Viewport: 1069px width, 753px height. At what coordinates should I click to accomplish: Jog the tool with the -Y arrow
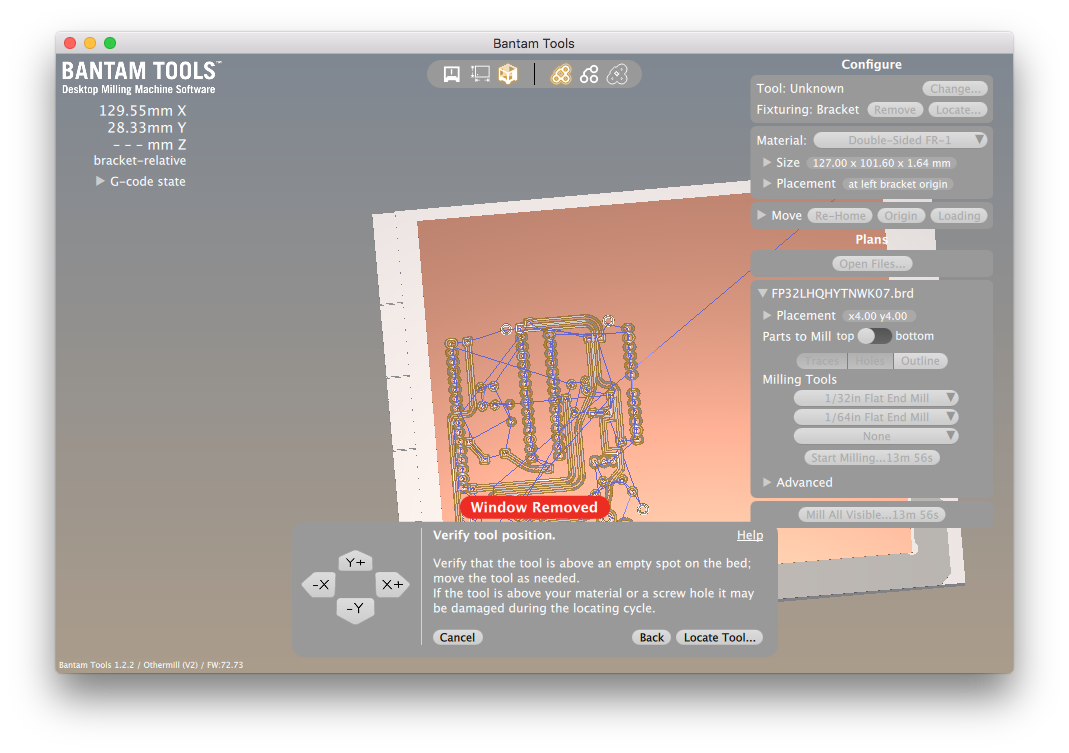click(355, 608)
